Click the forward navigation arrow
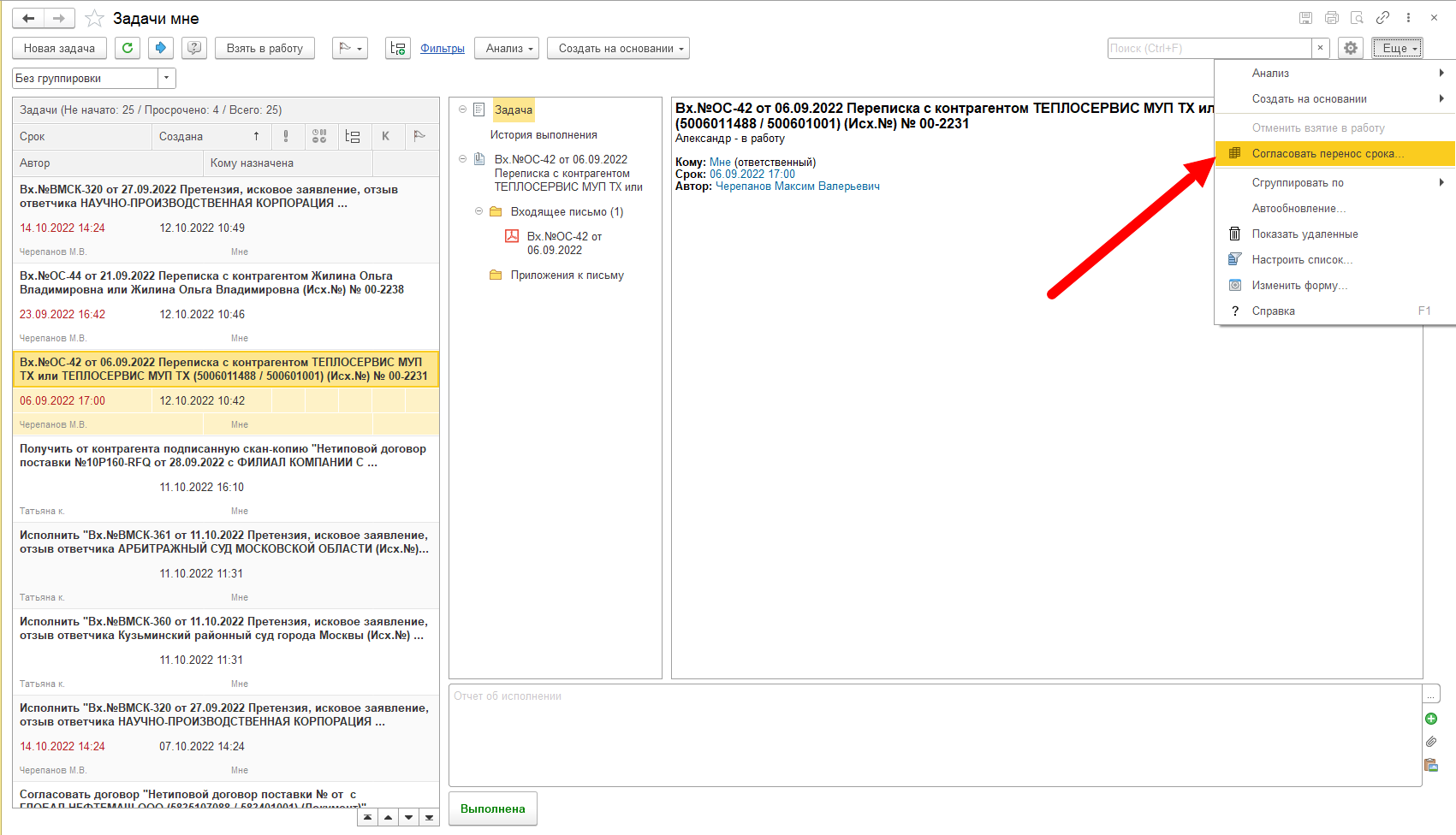Viewport: 1456px width, 835px height. tap(59, 18)
